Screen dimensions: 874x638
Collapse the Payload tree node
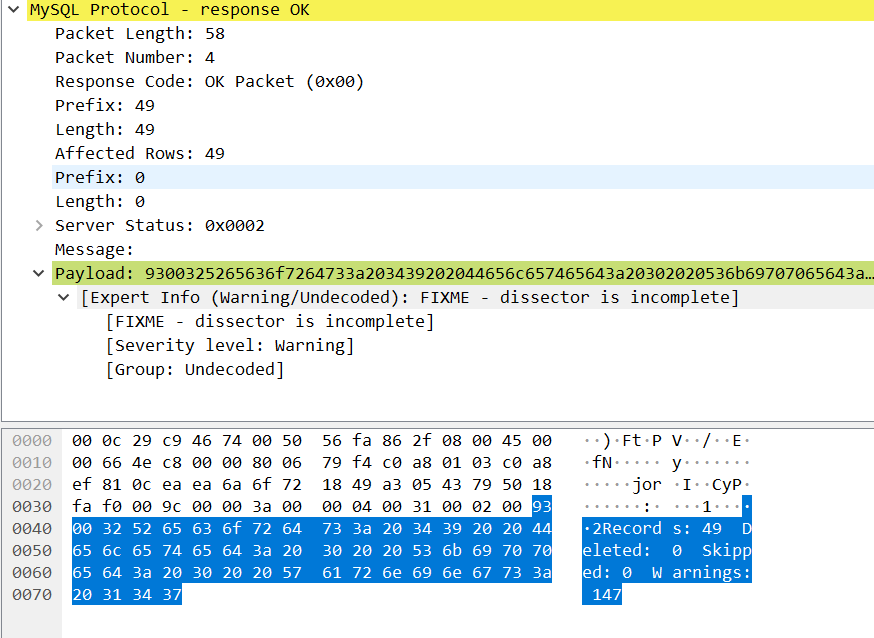(x=38, y=274)
